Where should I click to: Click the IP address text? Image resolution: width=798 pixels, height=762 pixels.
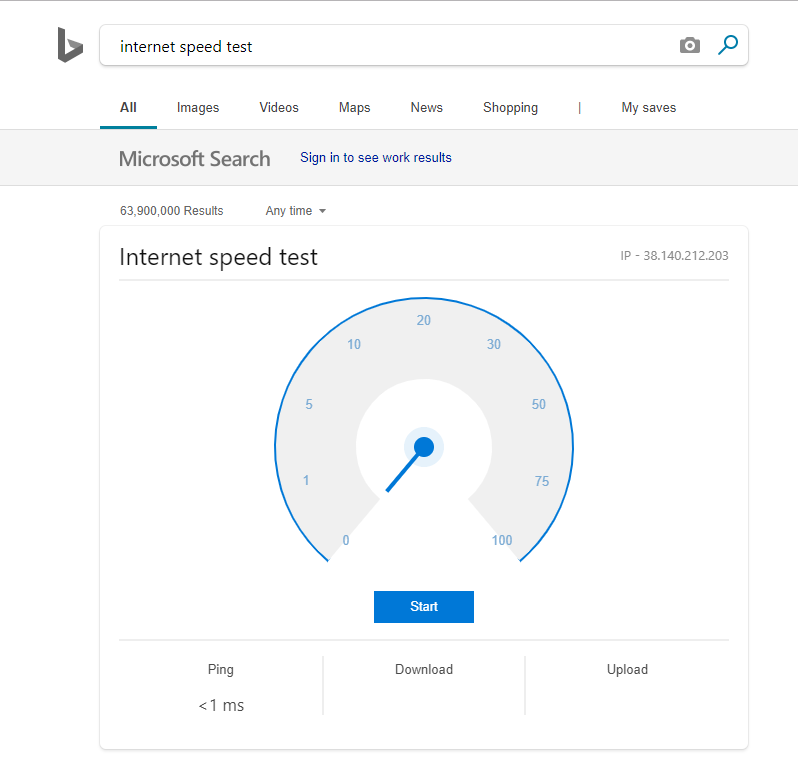pos(674,256)
